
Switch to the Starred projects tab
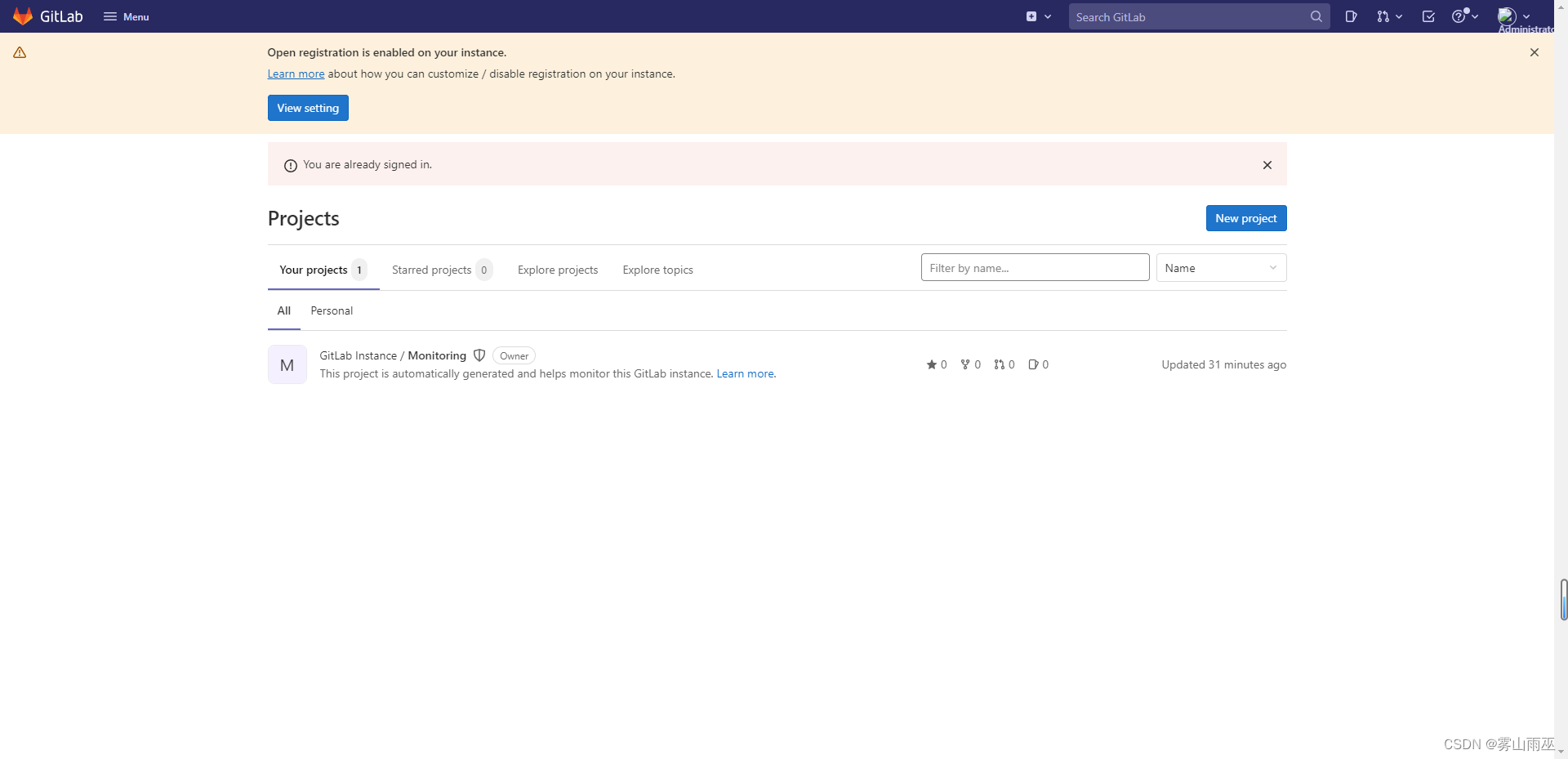click(x=431, y=270)
